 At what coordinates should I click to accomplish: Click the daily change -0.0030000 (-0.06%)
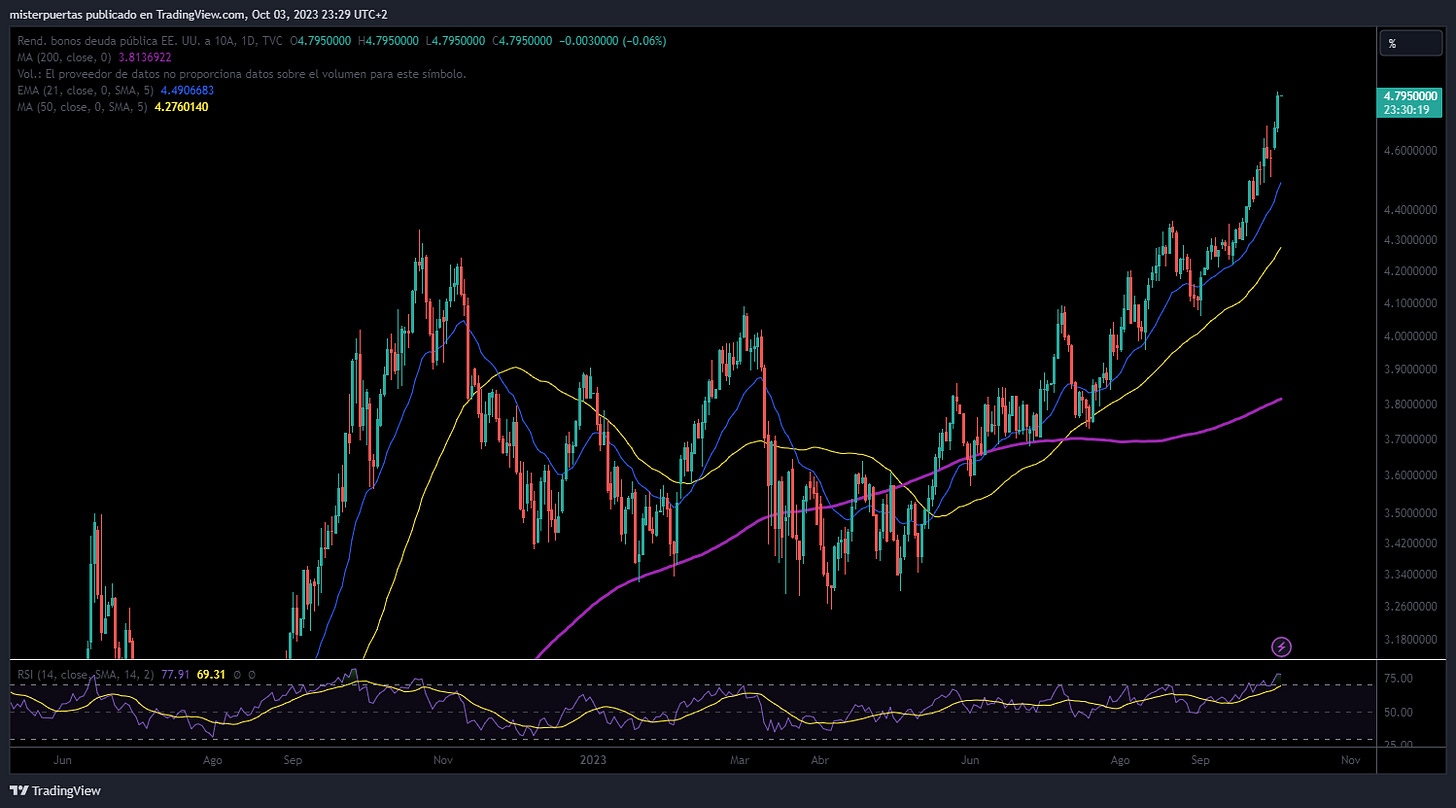coord(612,41)
